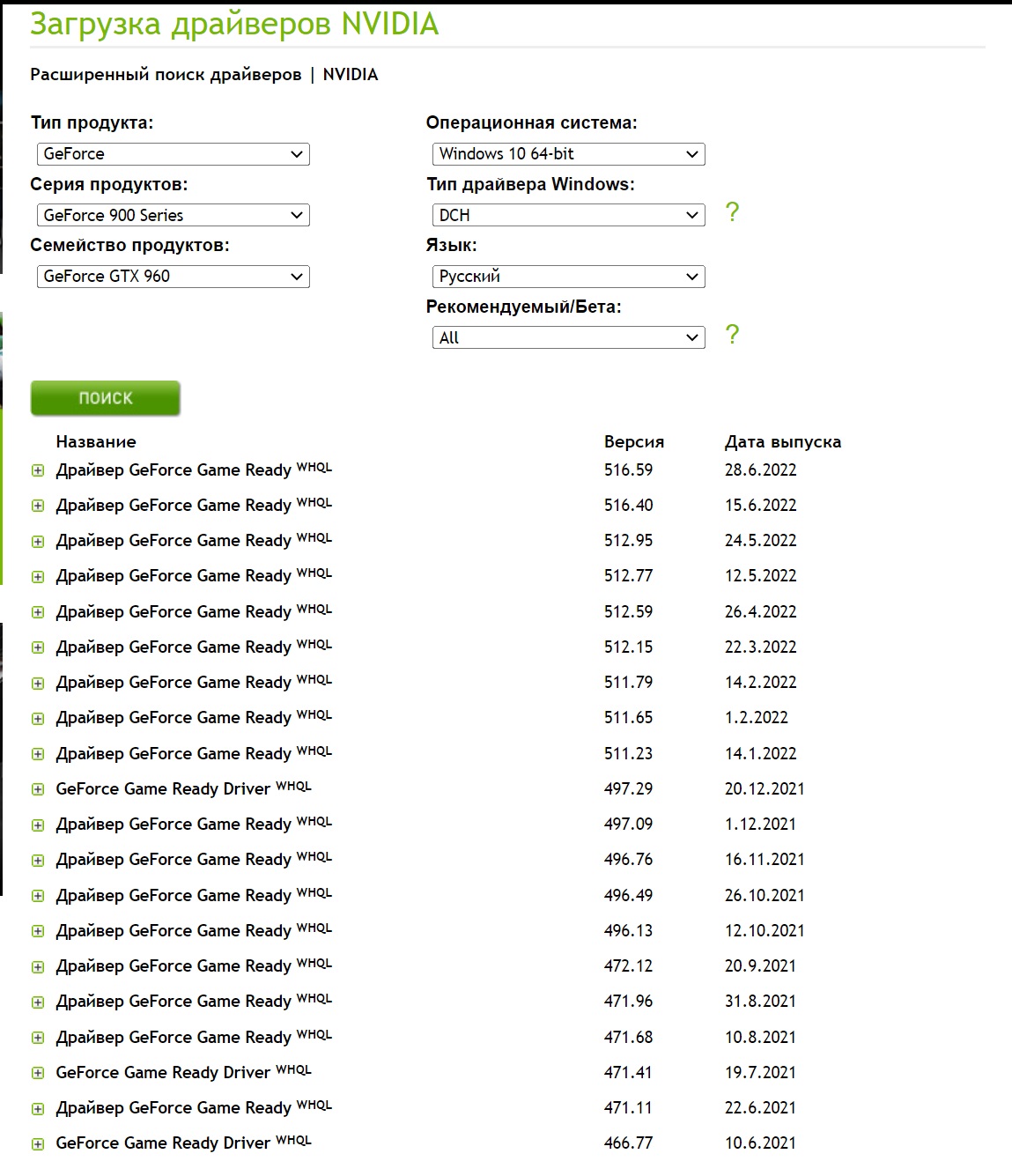Expand the row for driver version 471.68
The width and height of the screenshot is (1012, 1176).
[38, 1039]
